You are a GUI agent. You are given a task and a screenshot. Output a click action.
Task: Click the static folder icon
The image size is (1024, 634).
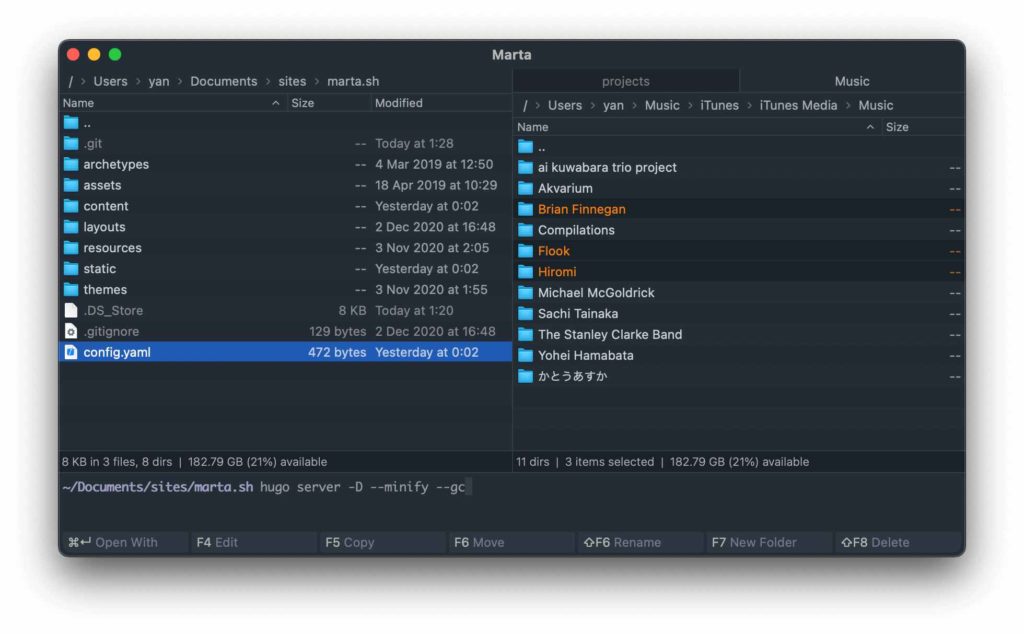[71, 269]
